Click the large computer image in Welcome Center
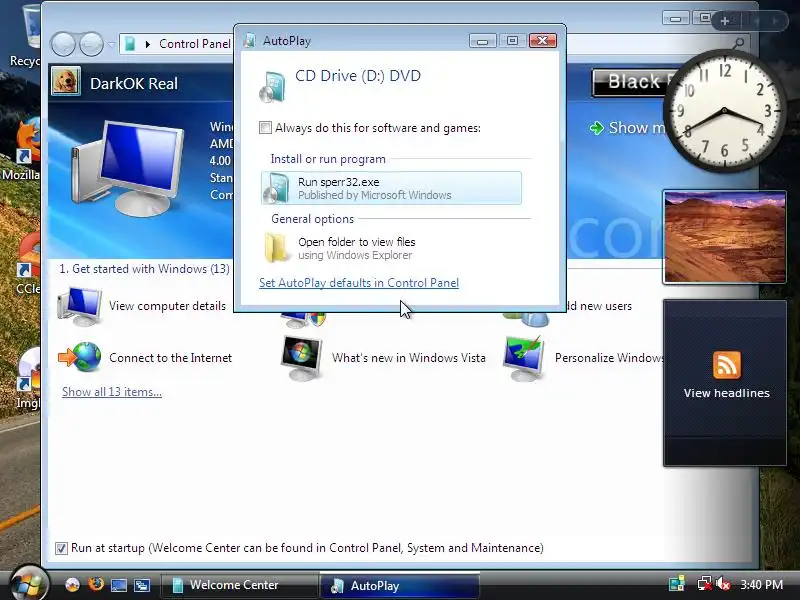Viewport: 800px width, 600px height. [x=128, y=167]
